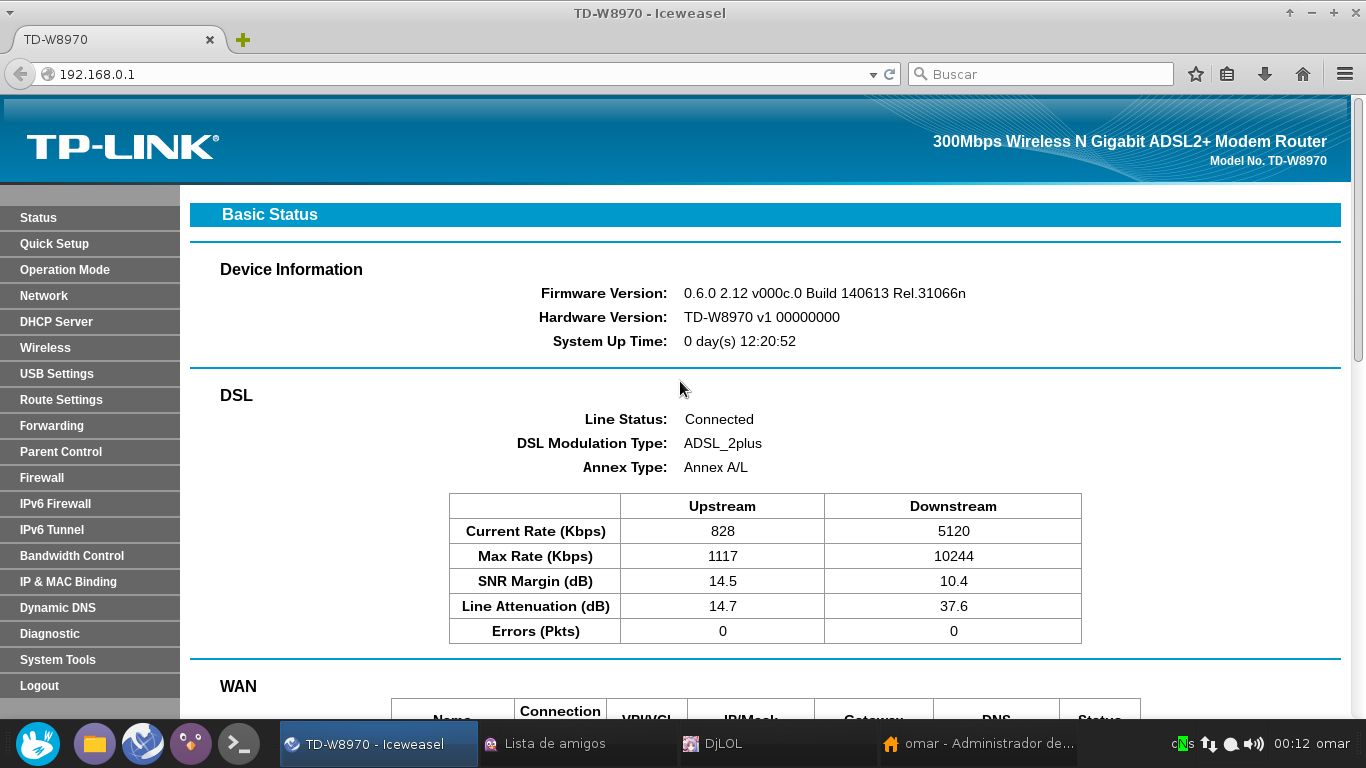This screenshot has height=768, width=1366.
Task: Launch terminal icon in taskbar
Action: (x=239, y=744)
